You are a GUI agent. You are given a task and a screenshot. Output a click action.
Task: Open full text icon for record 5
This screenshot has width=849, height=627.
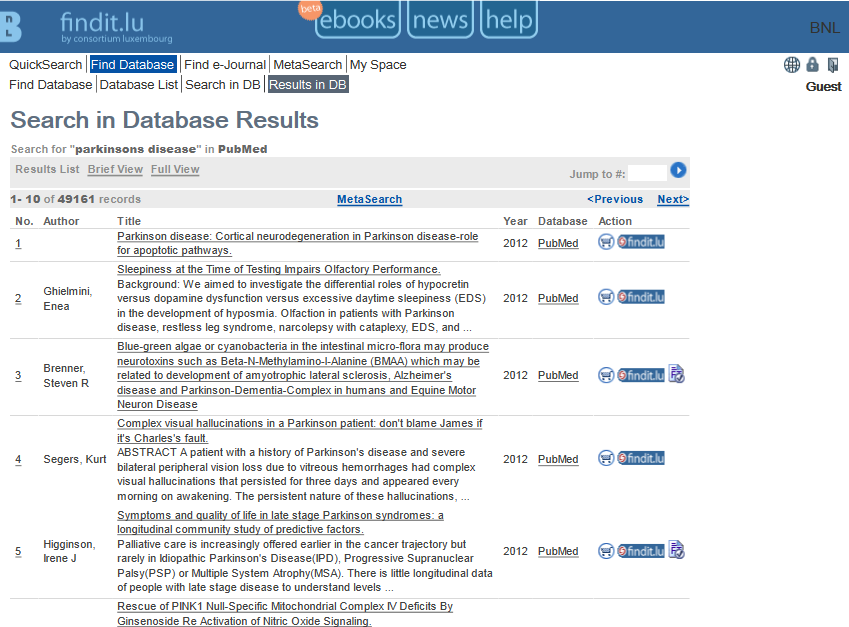point(676,550)
